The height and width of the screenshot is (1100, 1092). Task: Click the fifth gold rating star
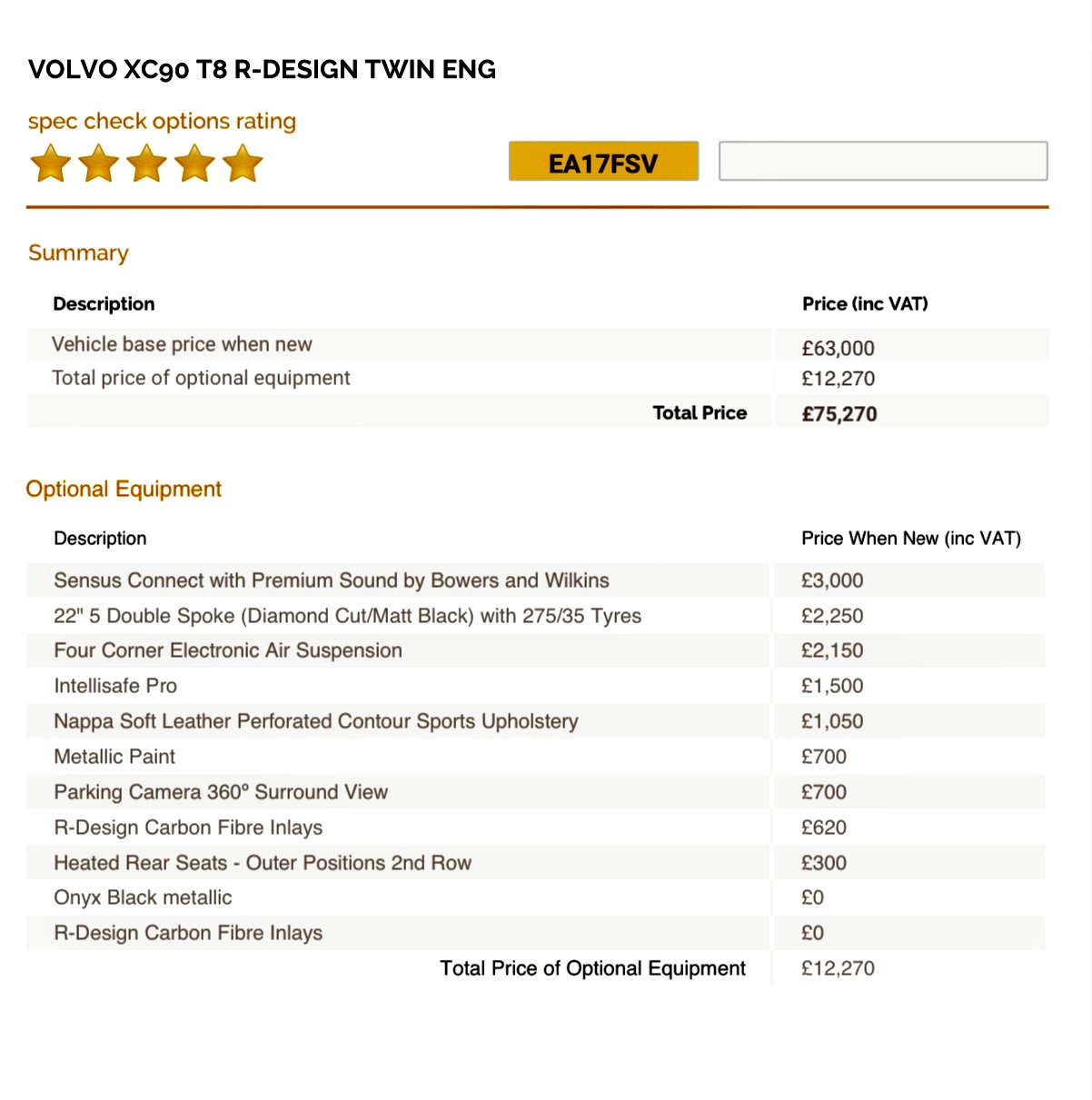(243, 164)
